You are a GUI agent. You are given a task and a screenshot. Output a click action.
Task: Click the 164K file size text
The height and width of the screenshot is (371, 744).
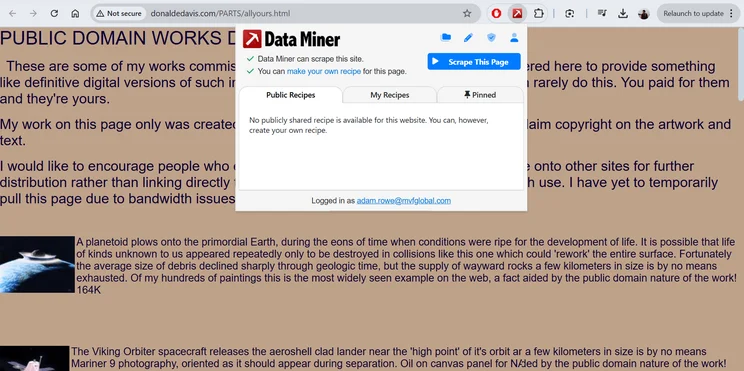[x=89, y=290]
